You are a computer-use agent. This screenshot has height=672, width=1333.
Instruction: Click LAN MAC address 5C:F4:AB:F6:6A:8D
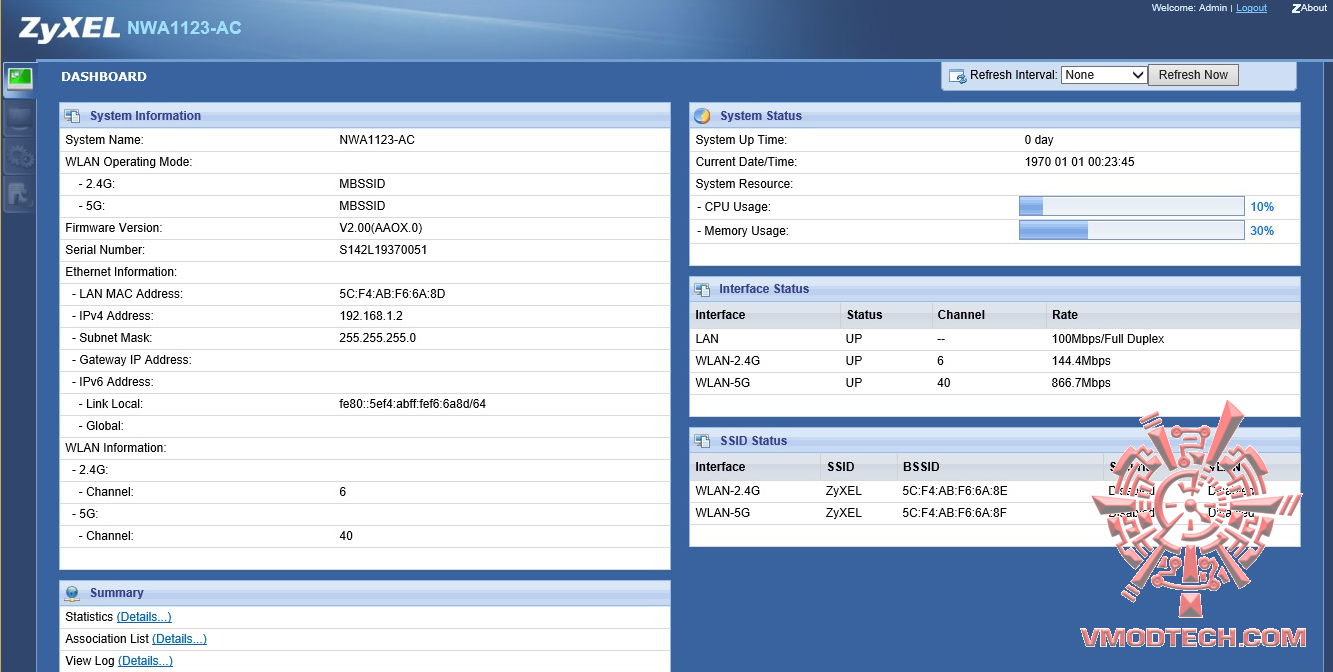click(x=392, y=294)
